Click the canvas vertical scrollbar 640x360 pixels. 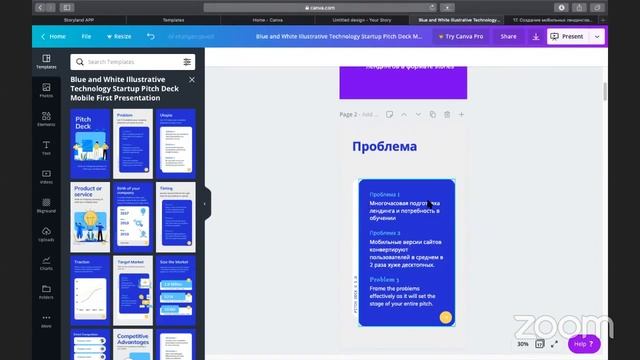[604, 91]
